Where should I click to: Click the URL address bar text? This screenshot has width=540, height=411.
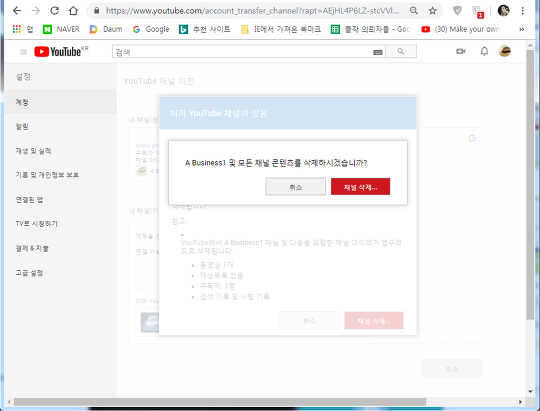(252, 11)
